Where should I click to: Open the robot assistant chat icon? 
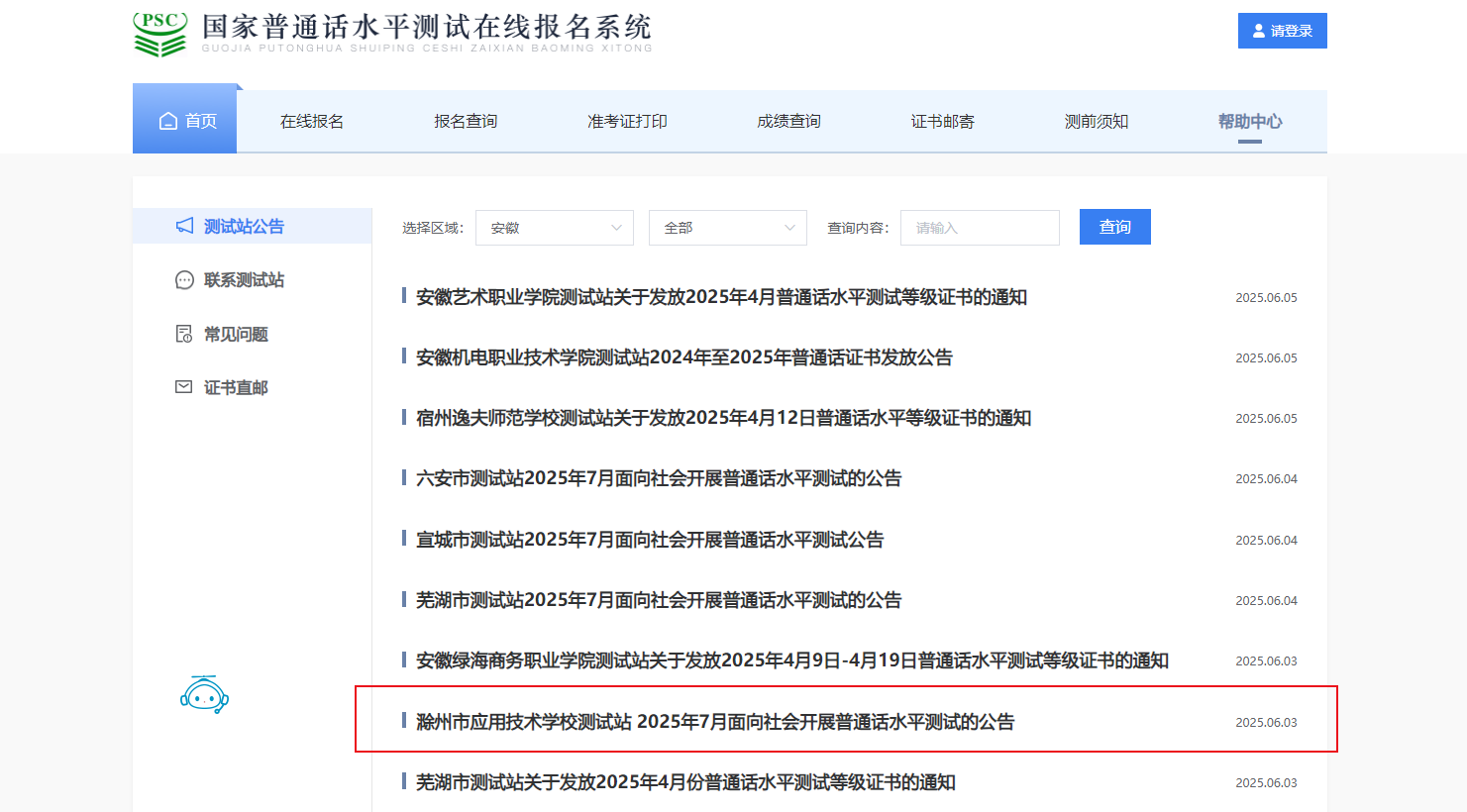[204, 694]
